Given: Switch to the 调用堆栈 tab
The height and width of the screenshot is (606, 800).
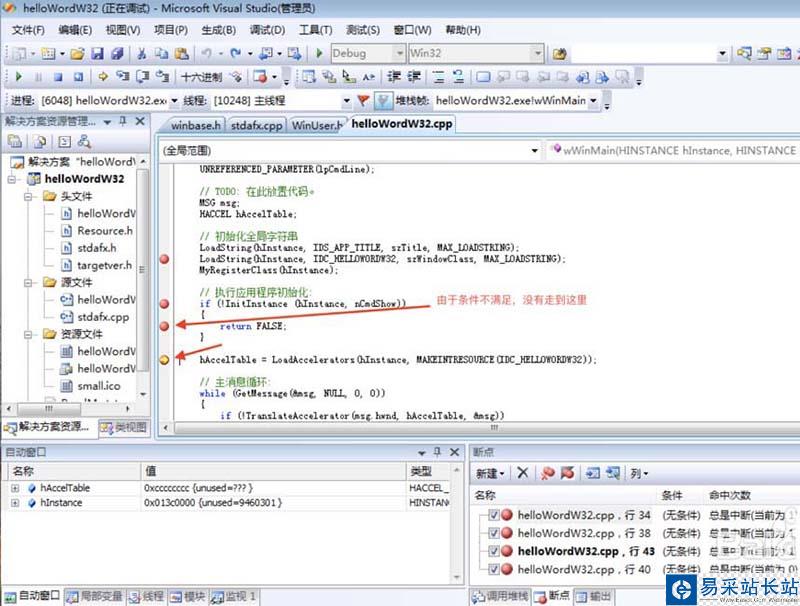Looking at the screenshot, I should point(500,596).
